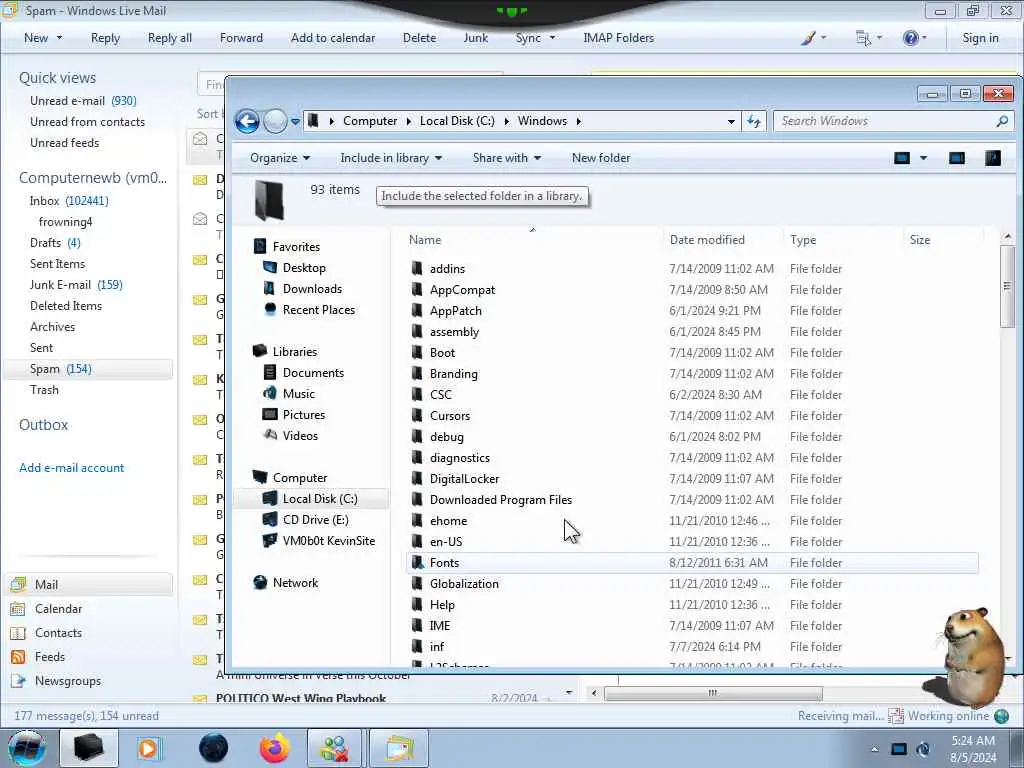Click the Change your view icon

click(x=902, y=158)
